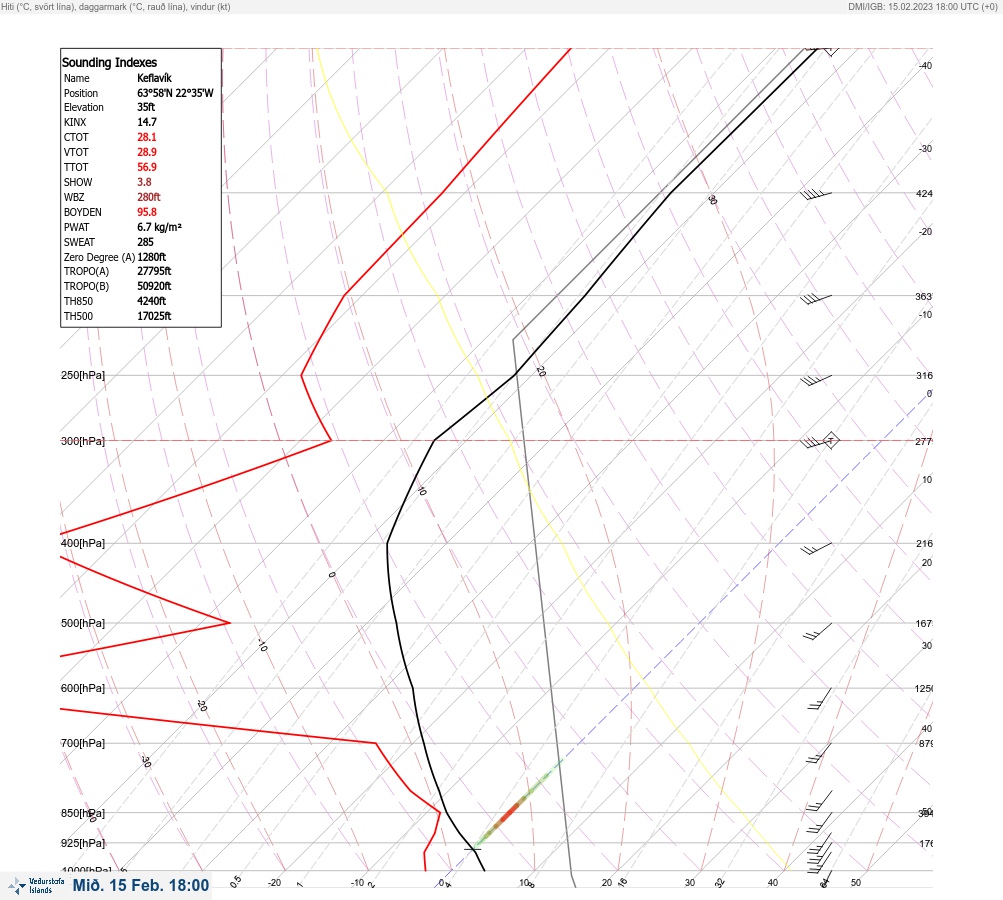Click the TROPO(B) value '50920ft'
1003x900 pixels.
(x=154, y=286)
